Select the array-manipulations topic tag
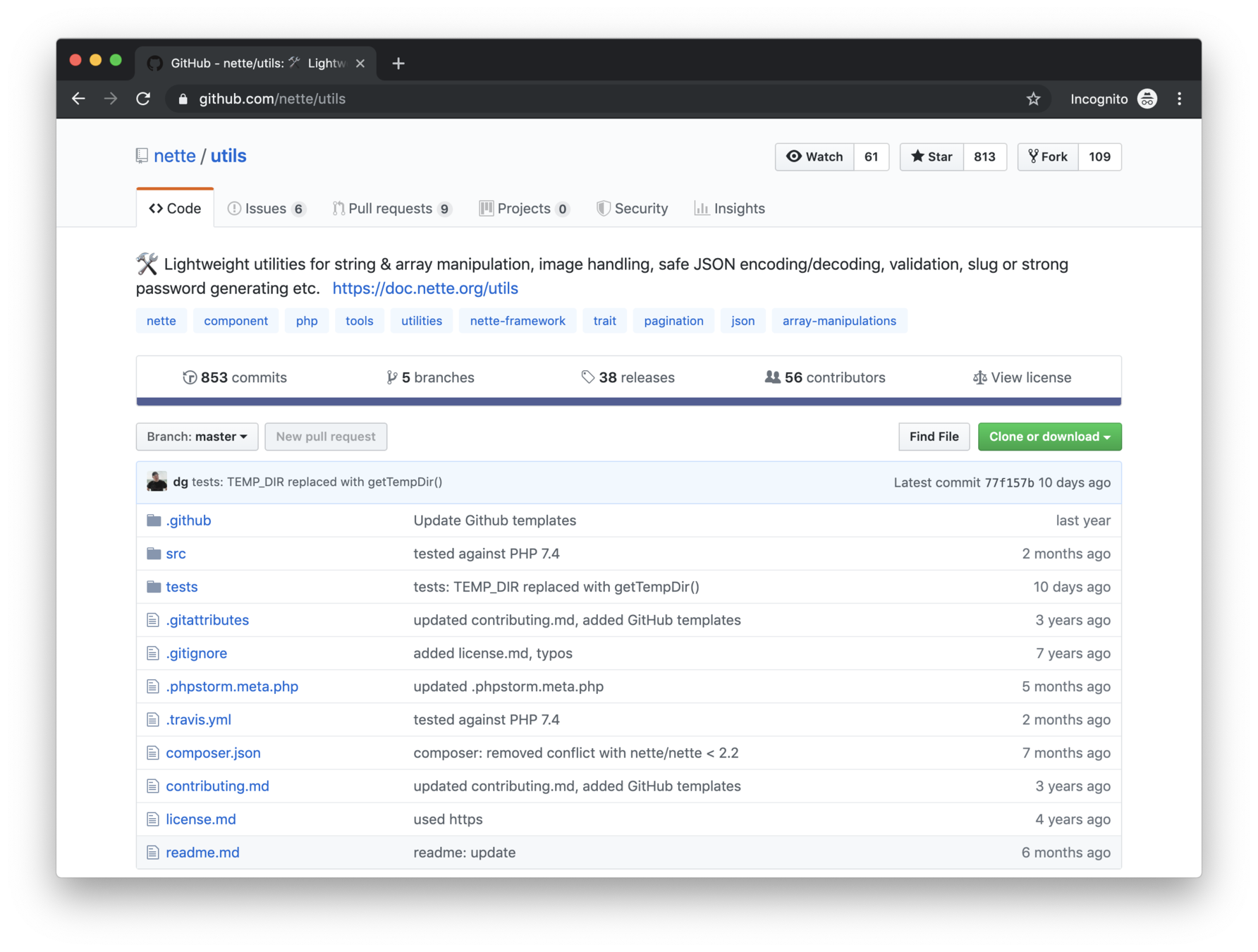 coord(839,321)
